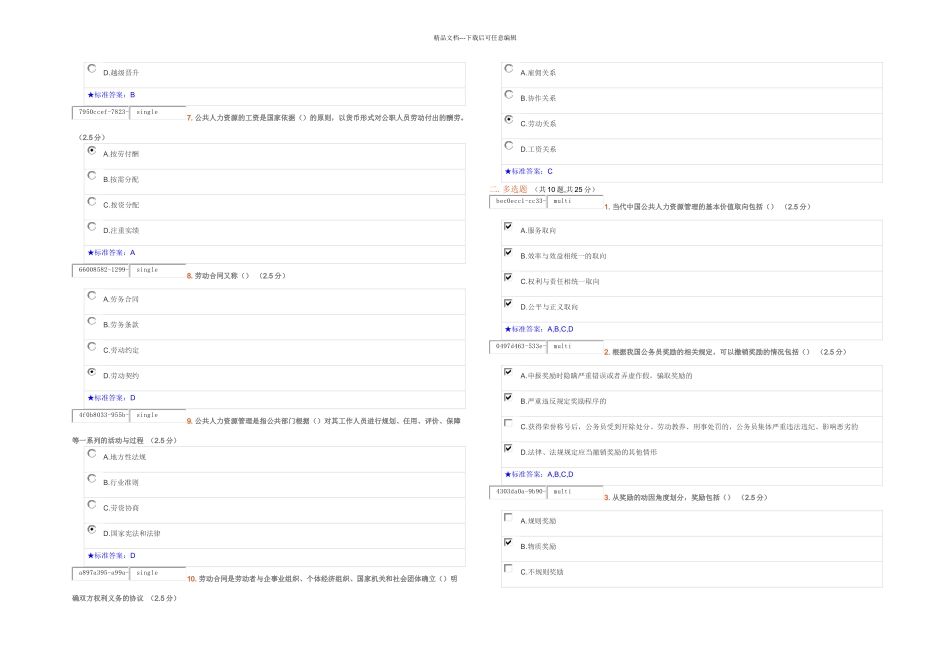The height and width of the screenshot is (672, 950).
Task: Choose radio option B.按需分配
Action: [x=91, y=176]
